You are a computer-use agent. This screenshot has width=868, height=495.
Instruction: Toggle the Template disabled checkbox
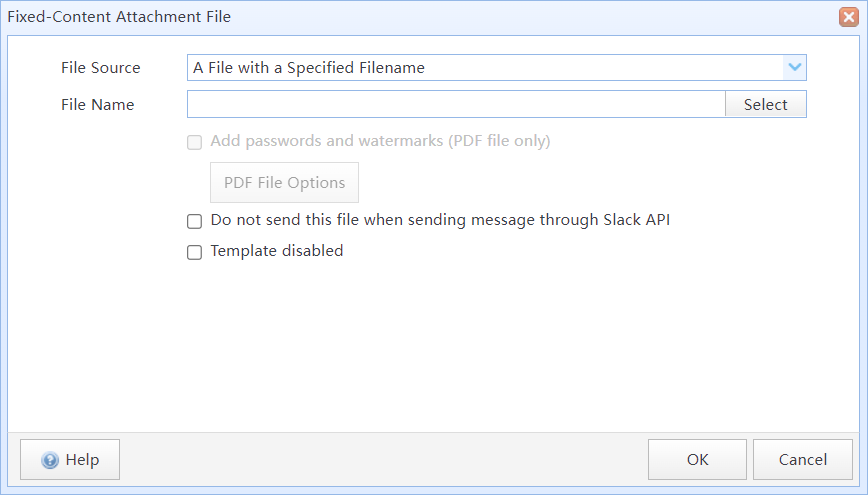coord(194,252)
